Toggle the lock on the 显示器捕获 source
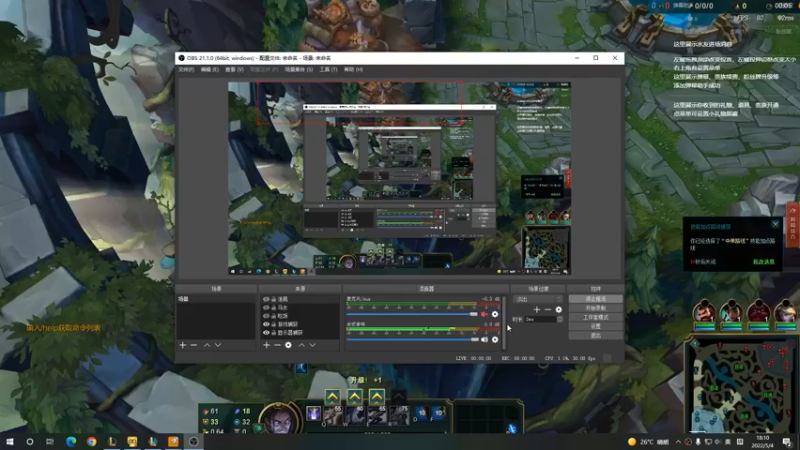The width and height of the screenshot is (800, 450). tap(273, 333)
